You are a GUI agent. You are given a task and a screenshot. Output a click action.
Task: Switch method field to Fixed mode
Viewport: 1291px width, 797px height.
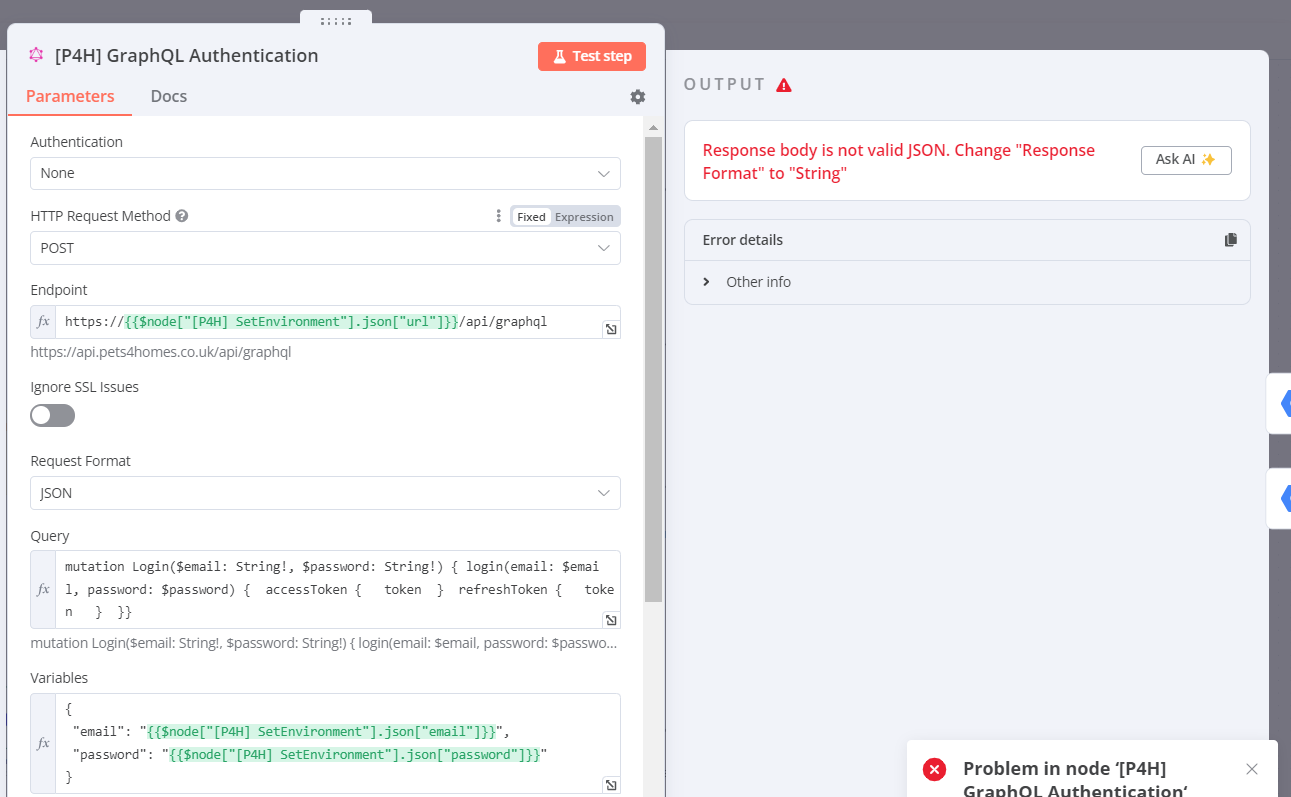(531, 217)
